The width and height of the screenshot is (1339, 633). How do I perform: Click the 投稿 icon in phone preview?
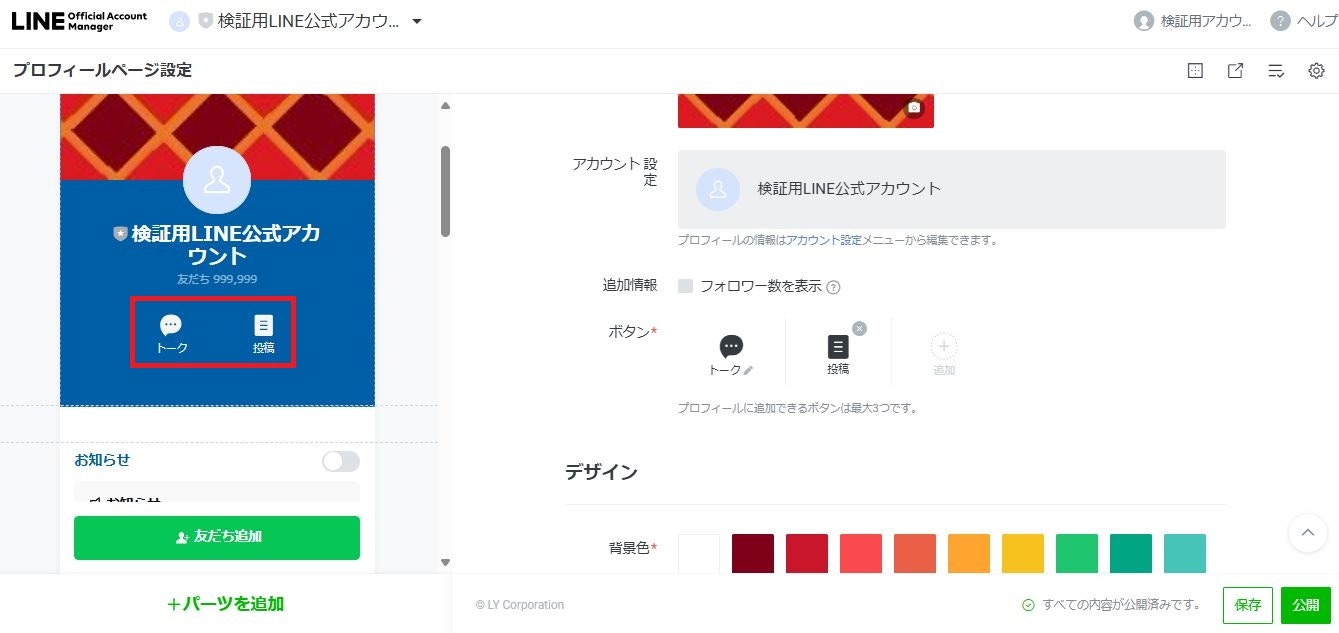click(264, 335)
